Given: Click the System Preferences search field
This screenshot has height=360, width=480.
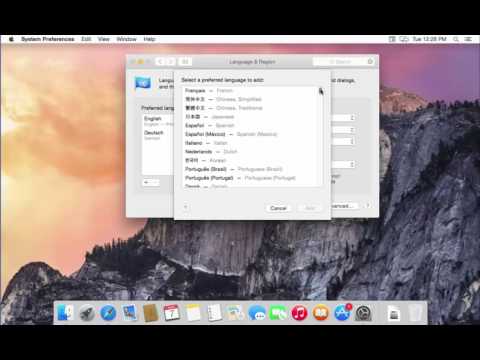Looking at the screenshot, I should [343, 62].
